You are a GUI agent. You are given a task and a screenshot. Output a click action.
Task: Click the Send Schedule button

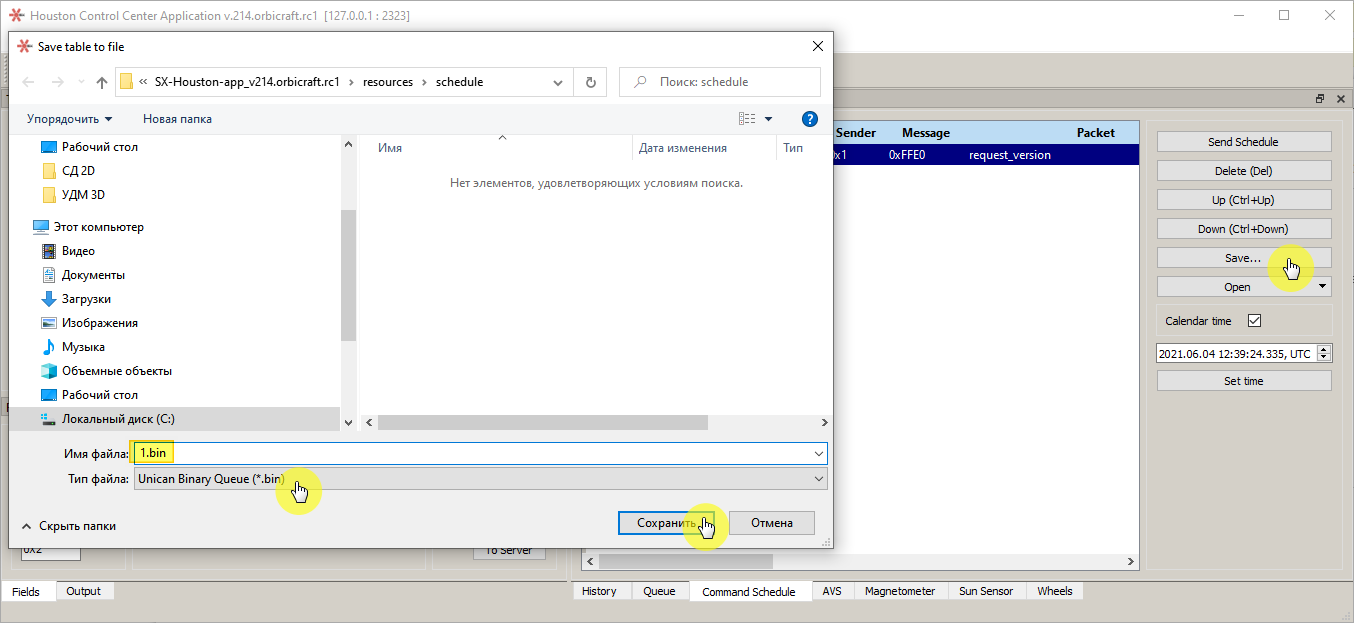pyautogui.click(x=1243, y=142)
